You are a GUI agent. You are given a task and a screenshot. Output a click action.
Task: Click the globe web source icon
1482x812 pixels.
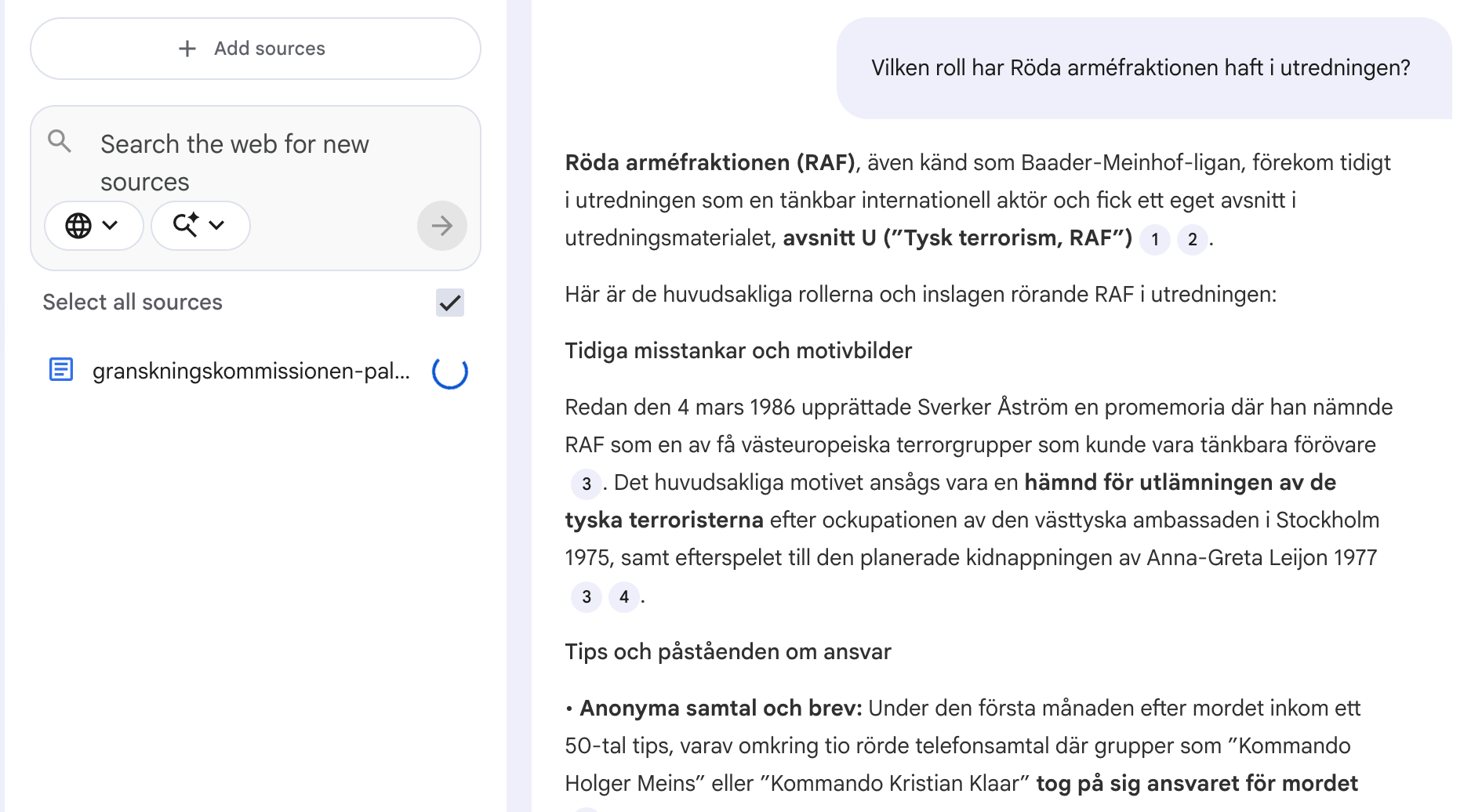pos(78,226)
